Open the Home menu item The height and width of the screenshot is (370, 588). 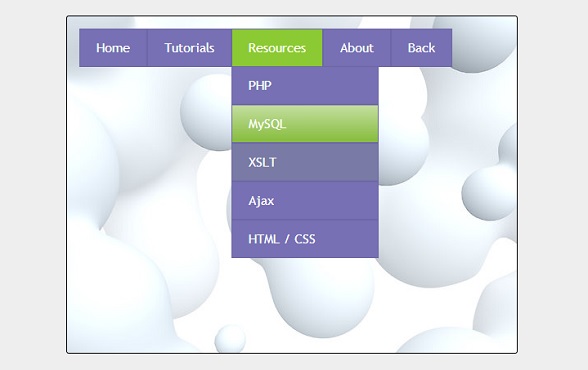[113, 48]
